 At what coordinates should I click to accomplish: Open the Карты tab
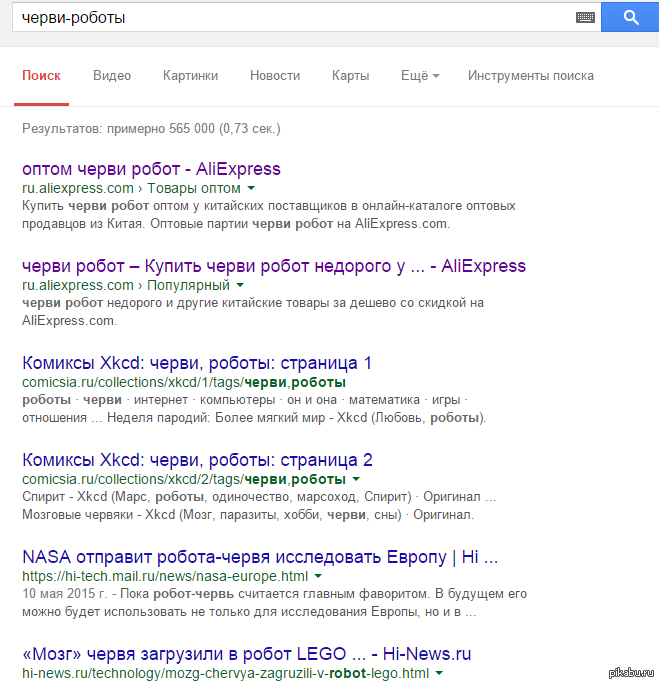pyautogui.click(x=351, y=76)
